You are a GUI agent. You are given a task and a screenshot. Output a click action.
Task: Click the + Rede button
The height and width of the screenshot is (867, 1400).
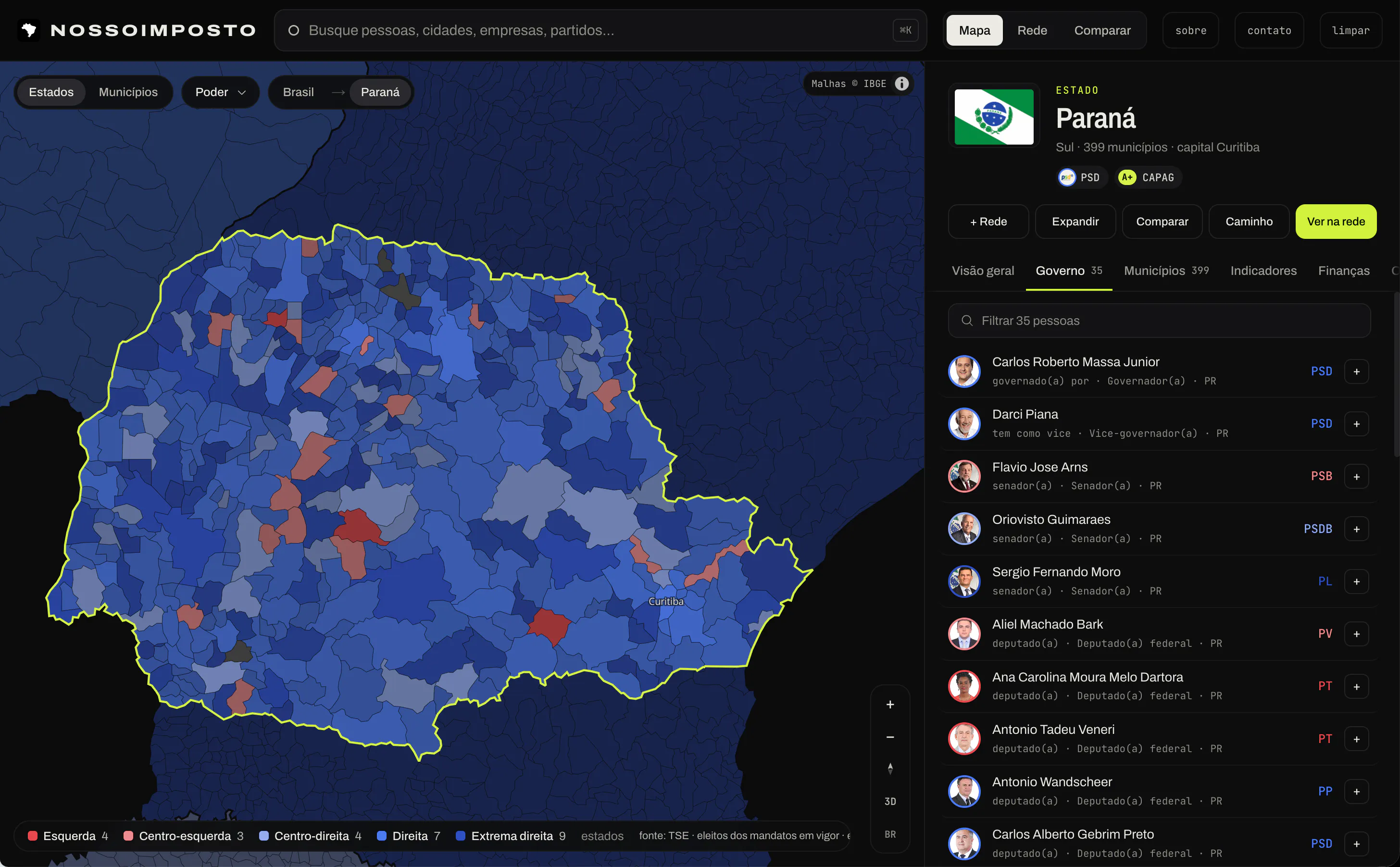point(988,222)
